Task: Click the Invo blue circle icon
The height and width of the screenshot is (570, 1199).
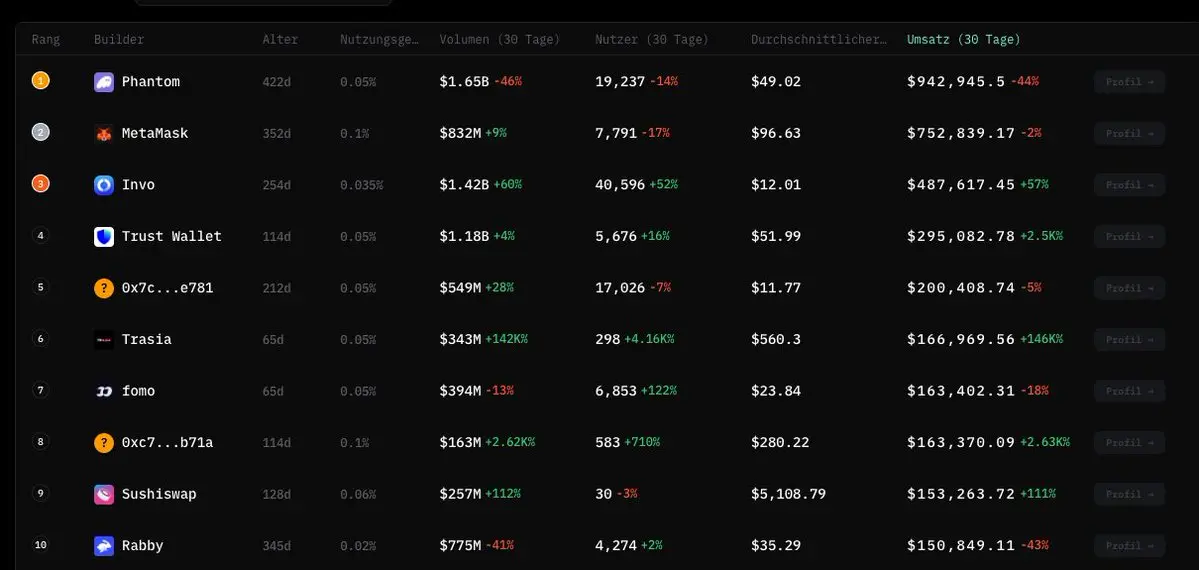Action: point(104,184)
